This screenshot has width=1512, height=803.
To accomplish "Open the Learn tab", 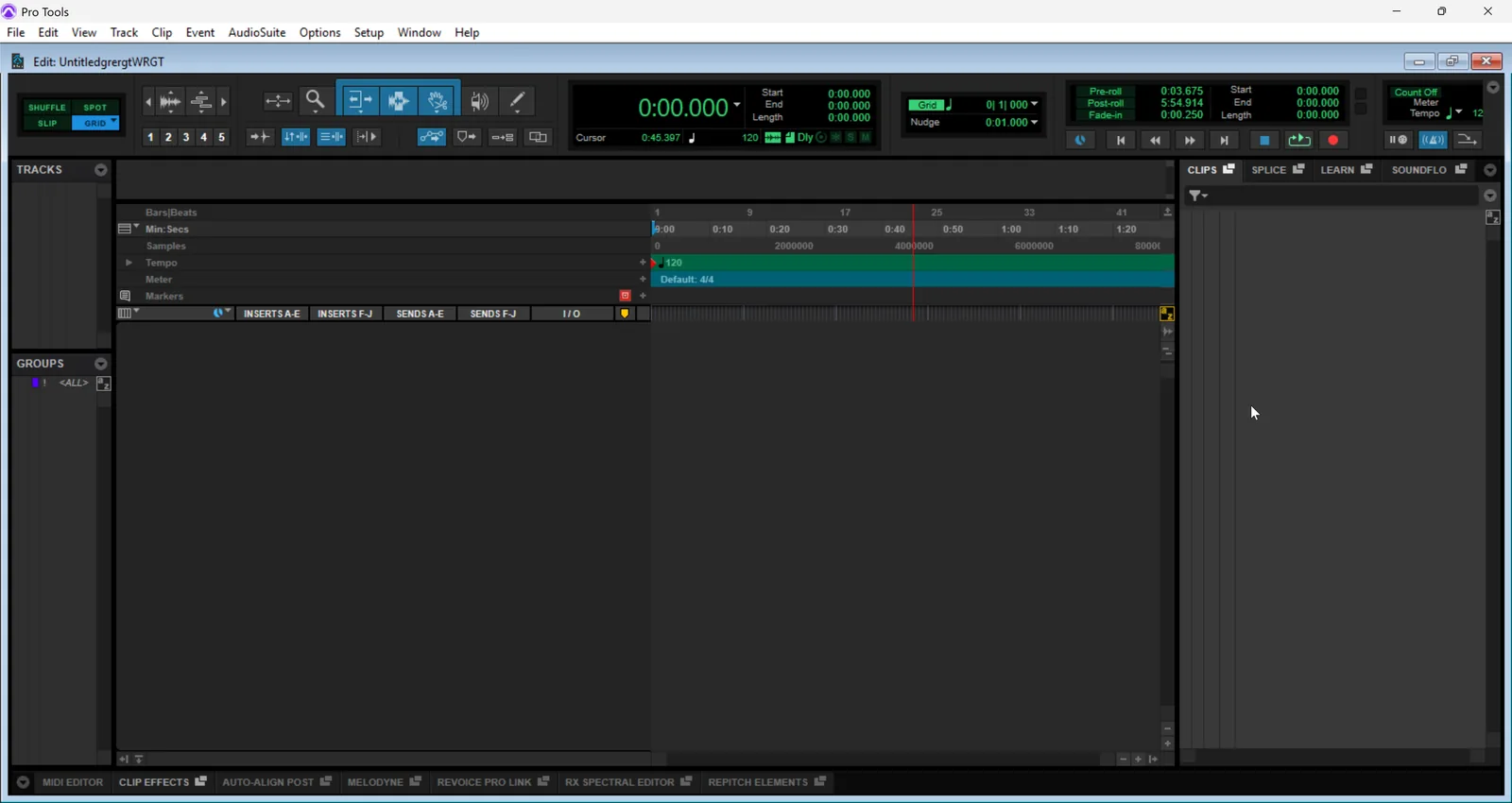I will point(1337,170).
